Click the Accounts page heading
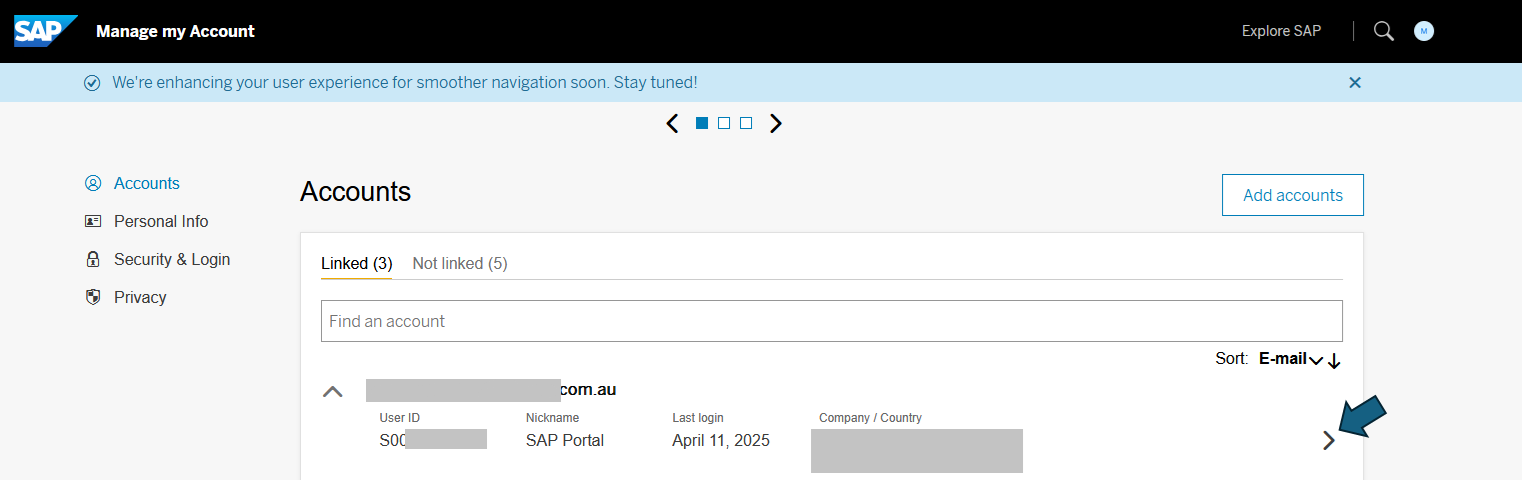The image size is (1522, 480). coord(355,191)
